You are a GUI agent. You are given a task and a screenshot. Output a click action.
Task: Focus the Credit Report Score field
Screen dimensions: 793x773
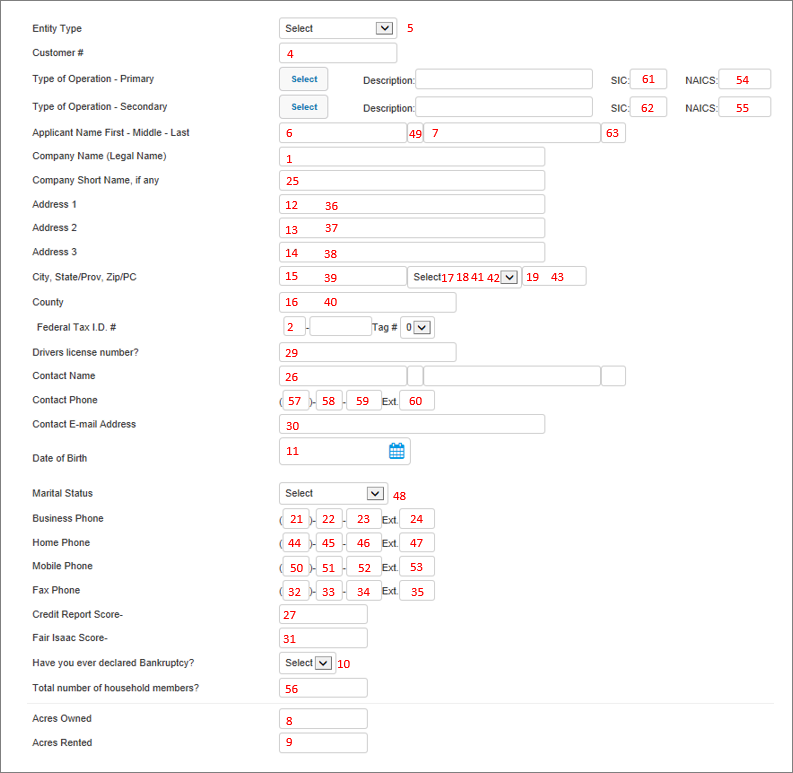pyautogui.click(x=323, y=615)
